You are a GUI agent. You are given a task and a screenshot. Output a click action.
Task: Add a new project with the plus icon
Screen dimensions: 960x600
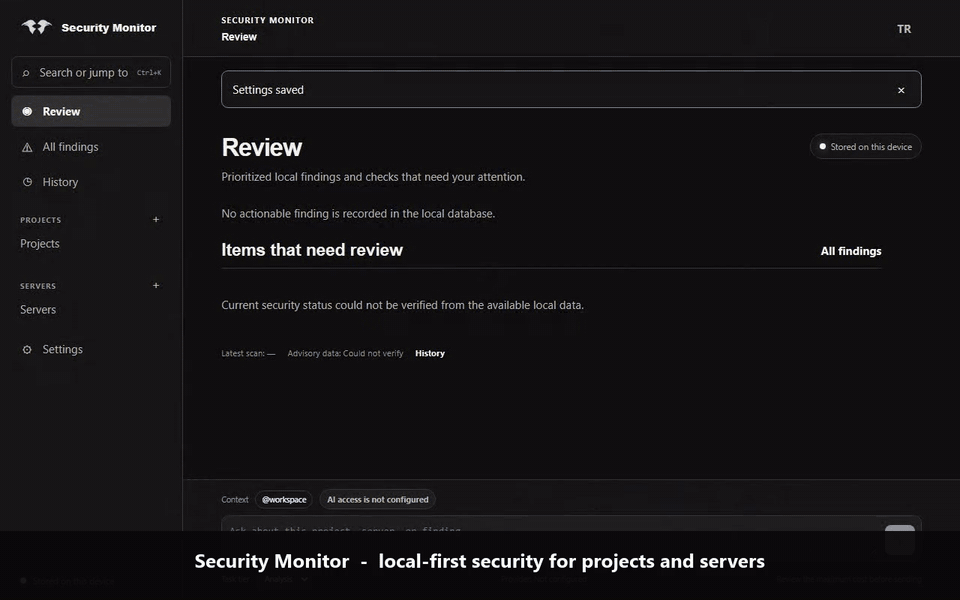coord(156,219)
